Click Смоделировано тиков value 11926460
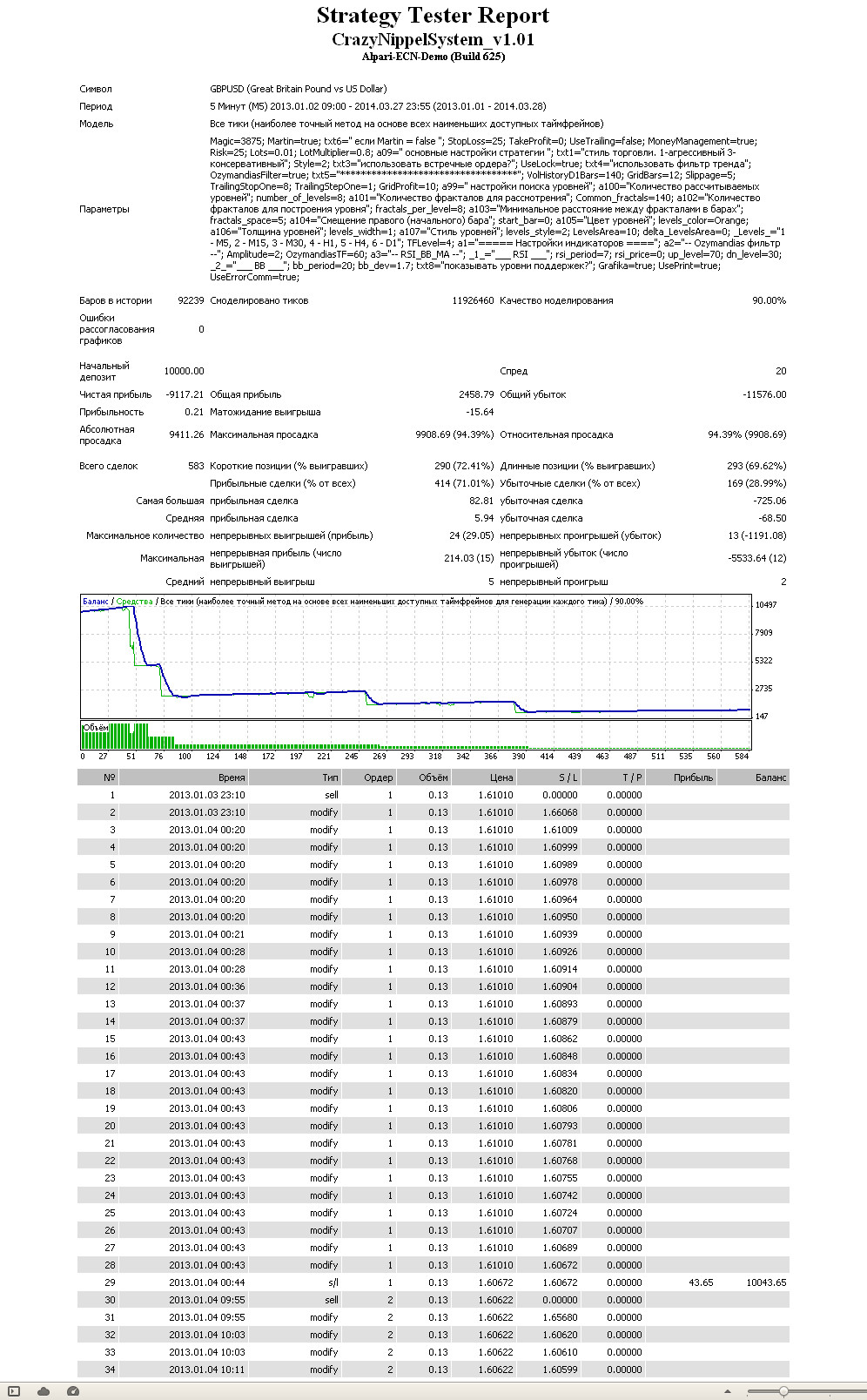The image size is (867, 1400). point(473,300)
